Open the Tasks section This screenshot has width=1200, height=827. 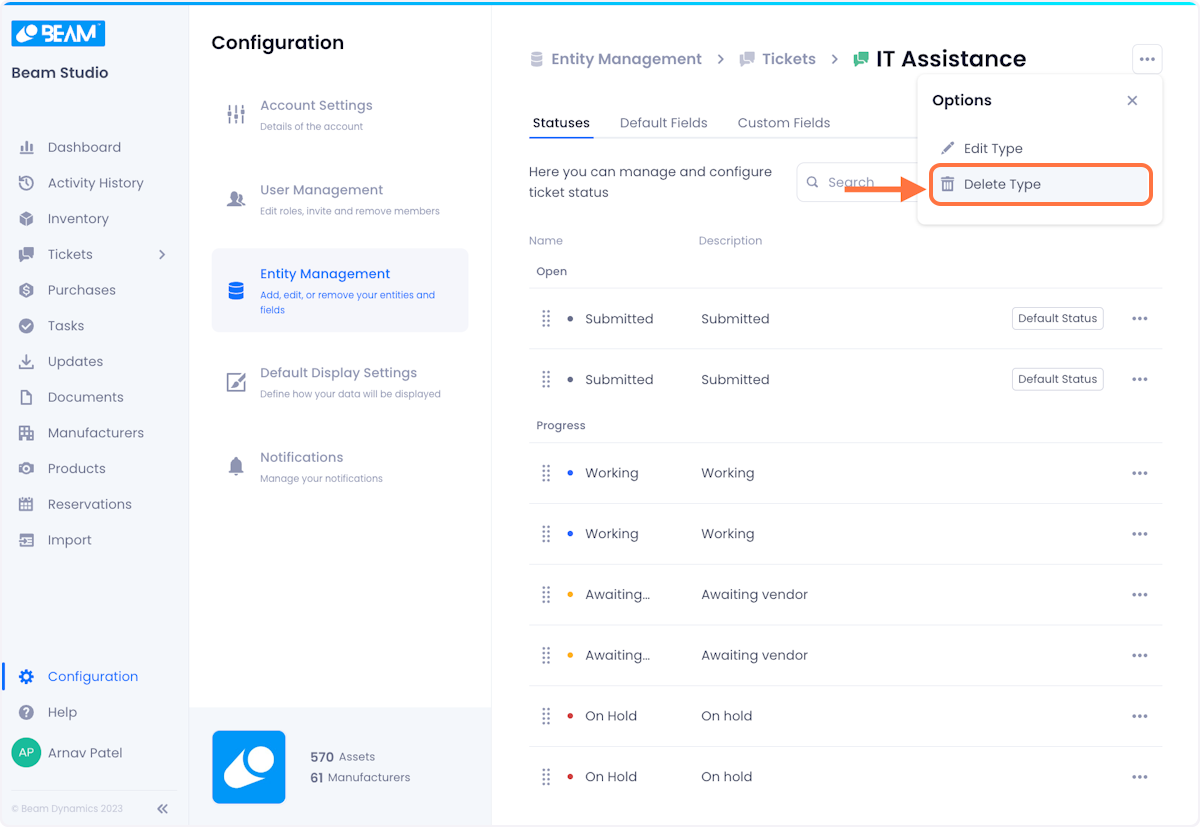[66, 326]
